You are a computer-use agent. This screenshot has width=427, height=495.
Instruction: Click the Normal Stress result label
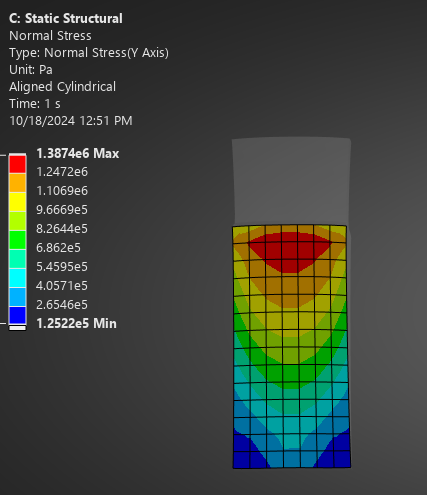[50, 36]
